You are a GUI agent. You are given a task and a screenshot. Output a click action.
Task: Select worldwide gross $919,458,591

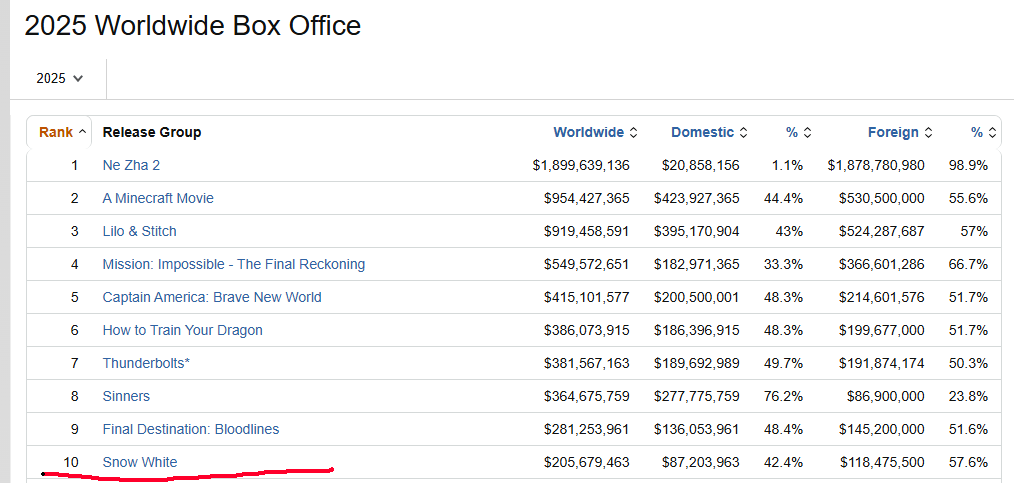[587, 231]
